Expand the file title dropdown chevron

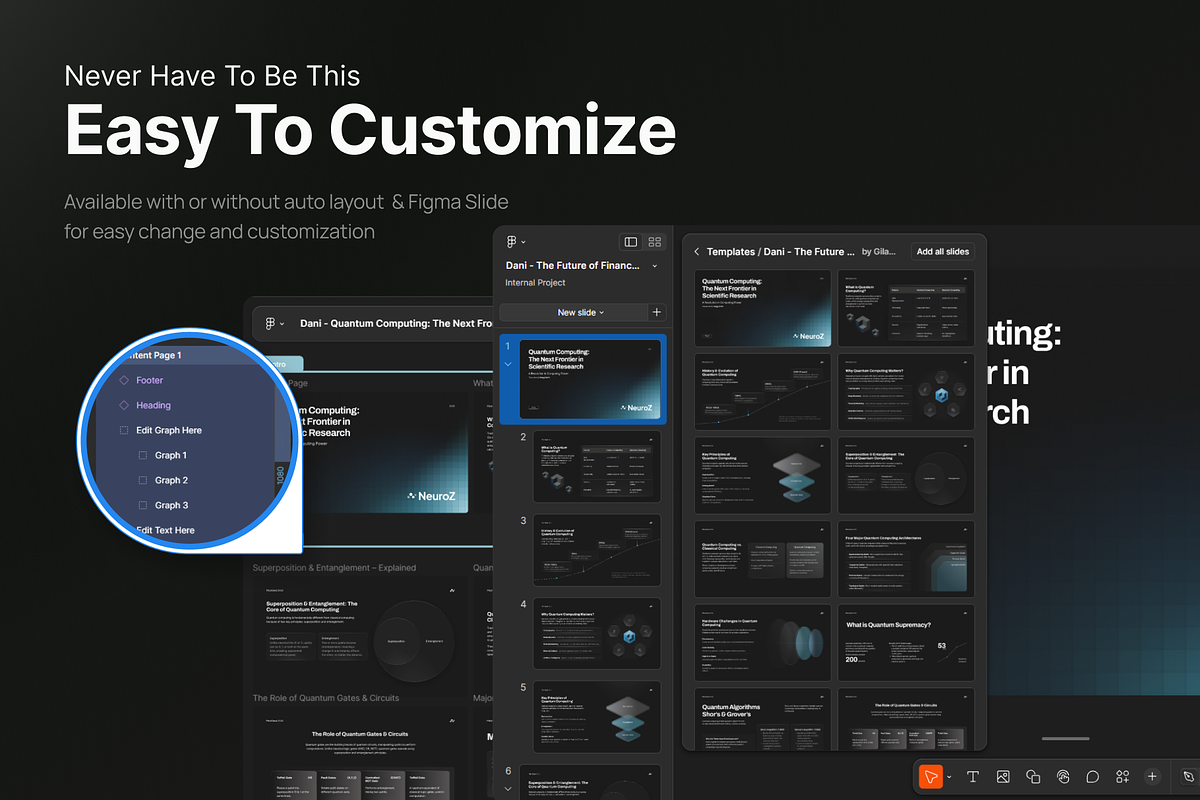point(655,266)
